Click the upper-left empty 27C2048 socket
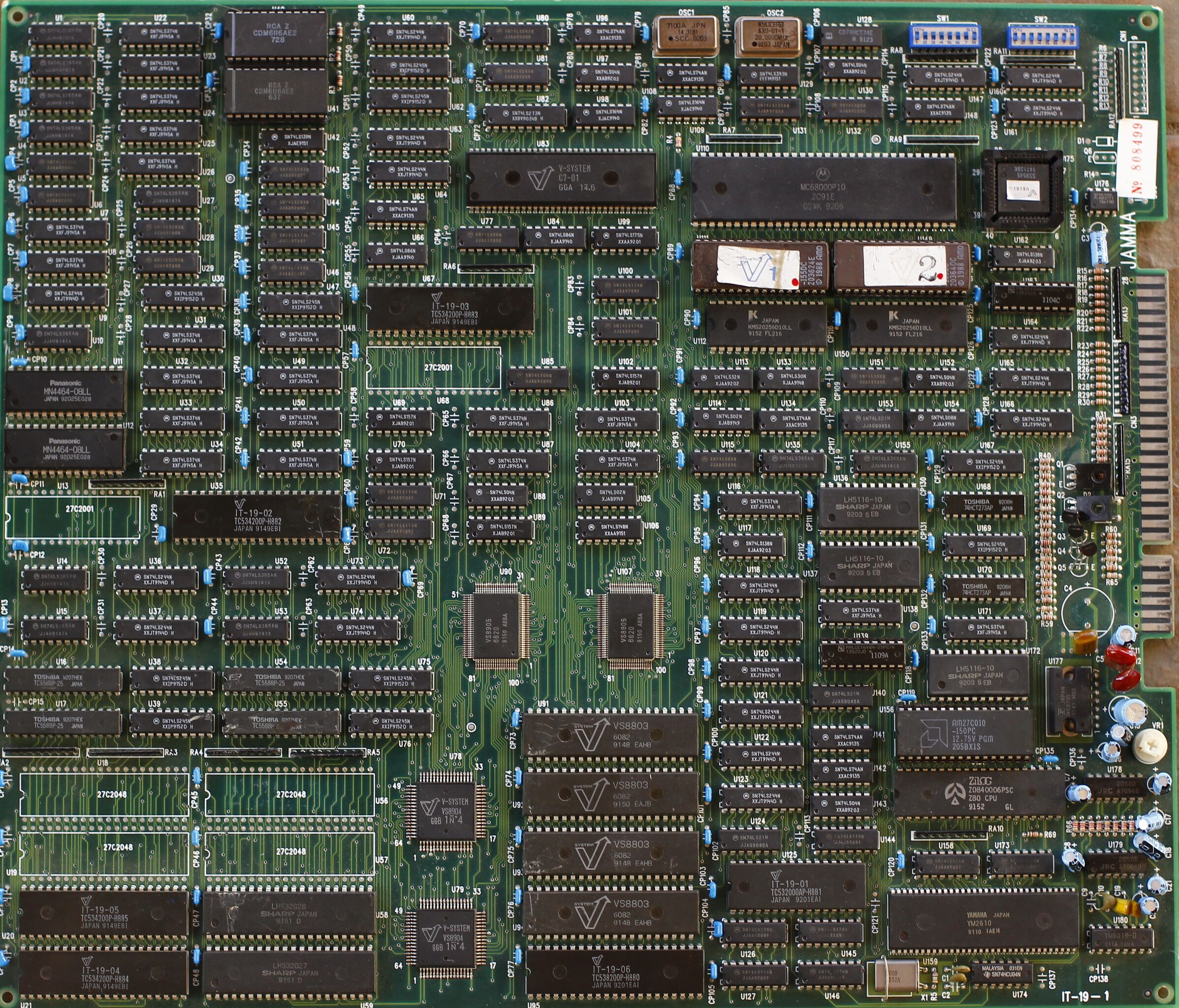The image size is (1179, 1008). (x=104, y=795)
